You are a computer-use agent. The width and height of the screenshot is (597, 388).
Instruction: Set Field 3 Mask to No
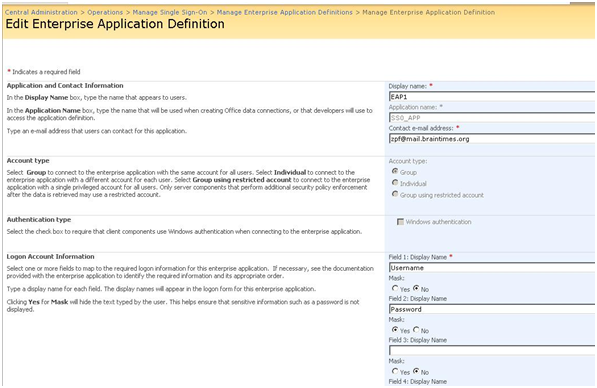pyautogui.click(x=416, y=371)
